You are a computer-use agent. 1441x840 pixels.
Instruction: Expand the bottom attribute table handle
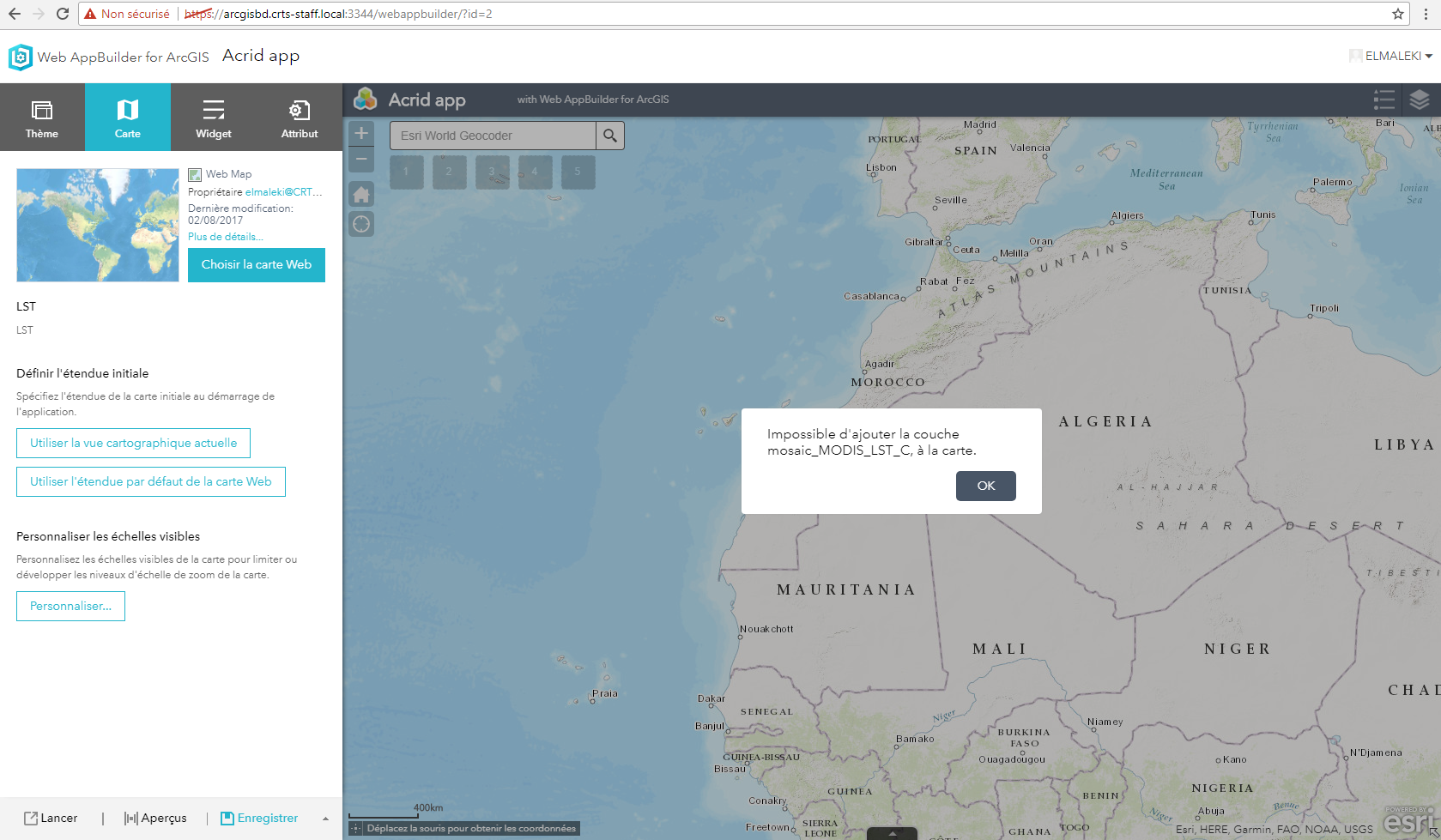tap(892, 833)
